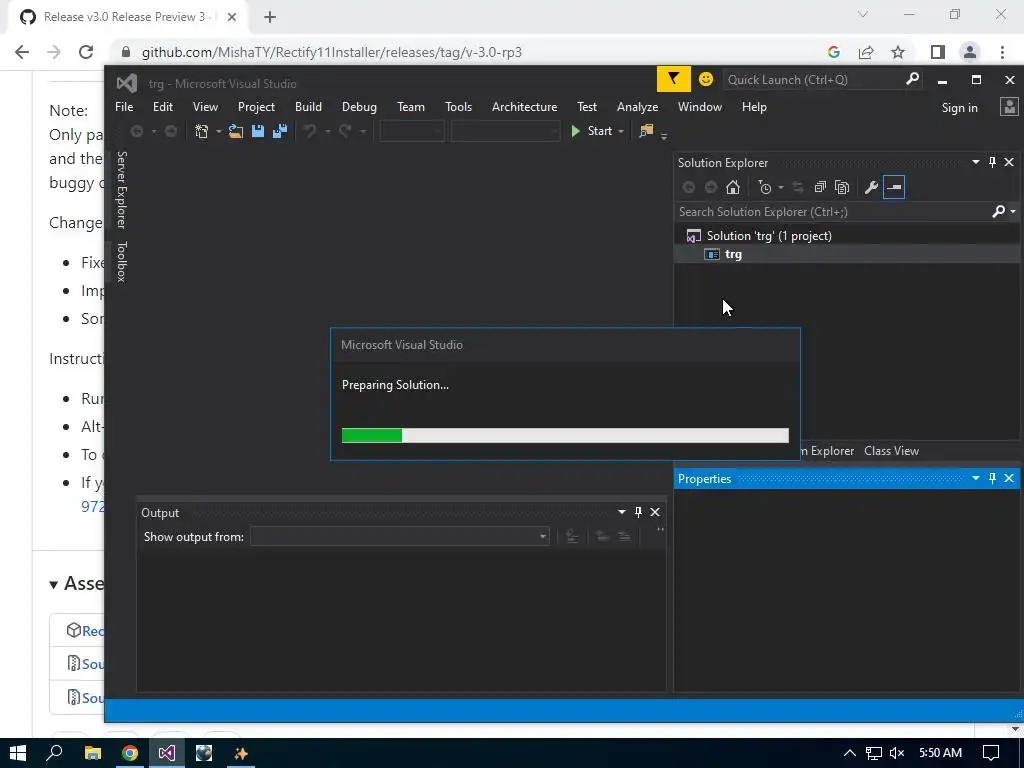Pin the Properties panel
Viewport: 1024px width, 768px height.
pyautogui.click(x=993, y=478)
